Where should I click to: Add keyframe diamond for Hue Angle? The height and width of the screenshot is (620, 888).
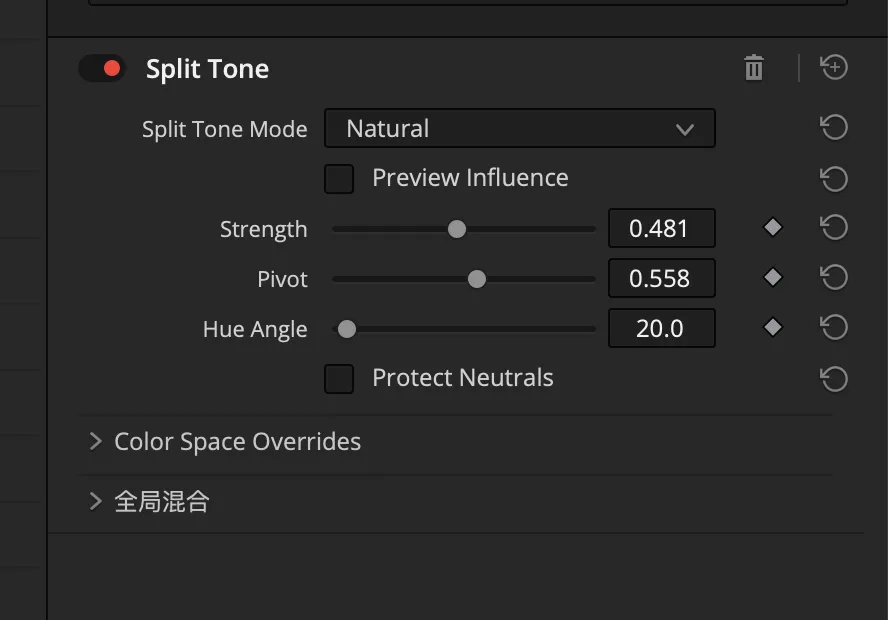pos(772,328)
